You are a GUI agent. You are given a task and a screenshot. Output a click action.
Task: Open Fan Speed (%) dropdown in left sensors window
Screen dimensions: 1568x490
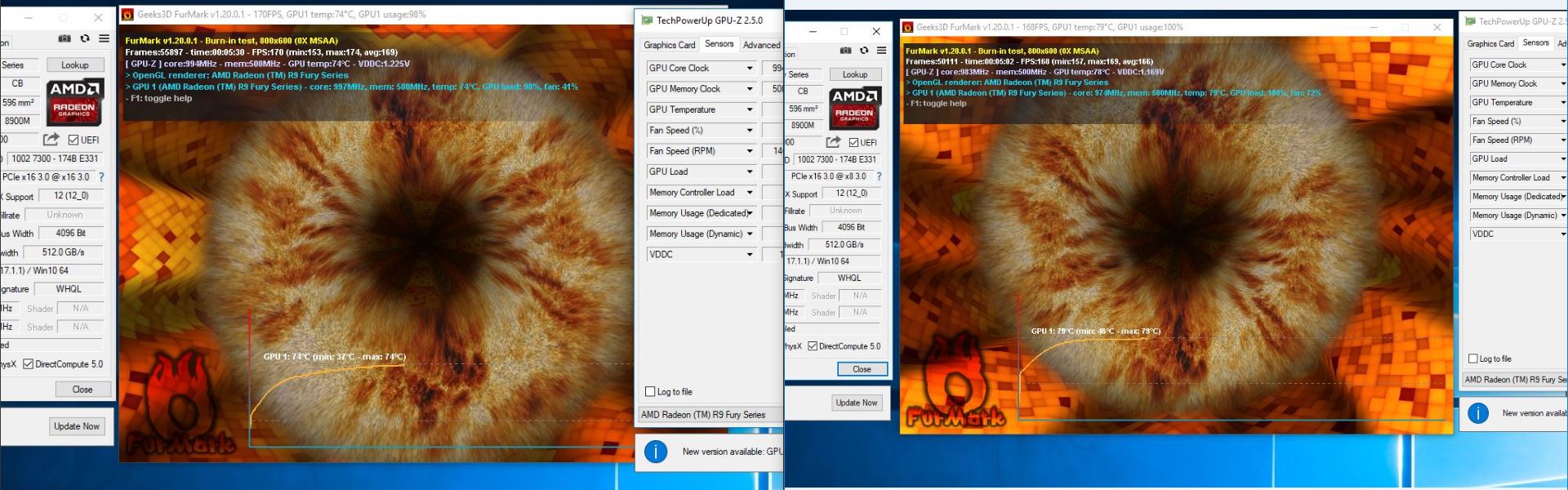pos(702,131)
